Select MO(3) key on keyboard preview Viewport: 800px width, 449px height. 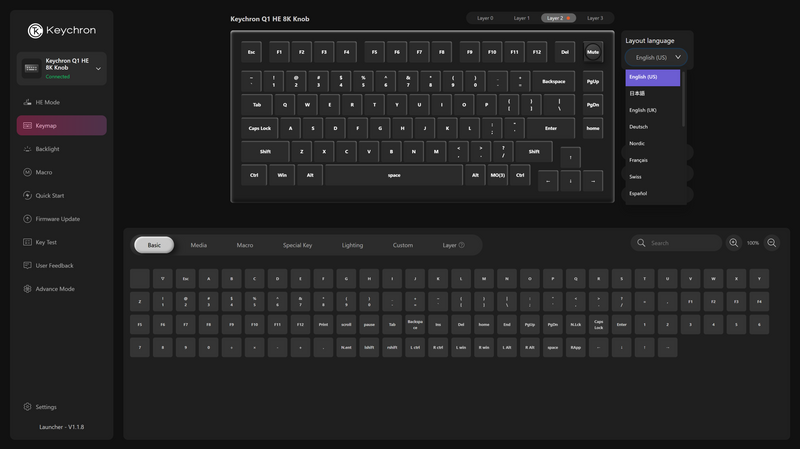coord(497,176)
